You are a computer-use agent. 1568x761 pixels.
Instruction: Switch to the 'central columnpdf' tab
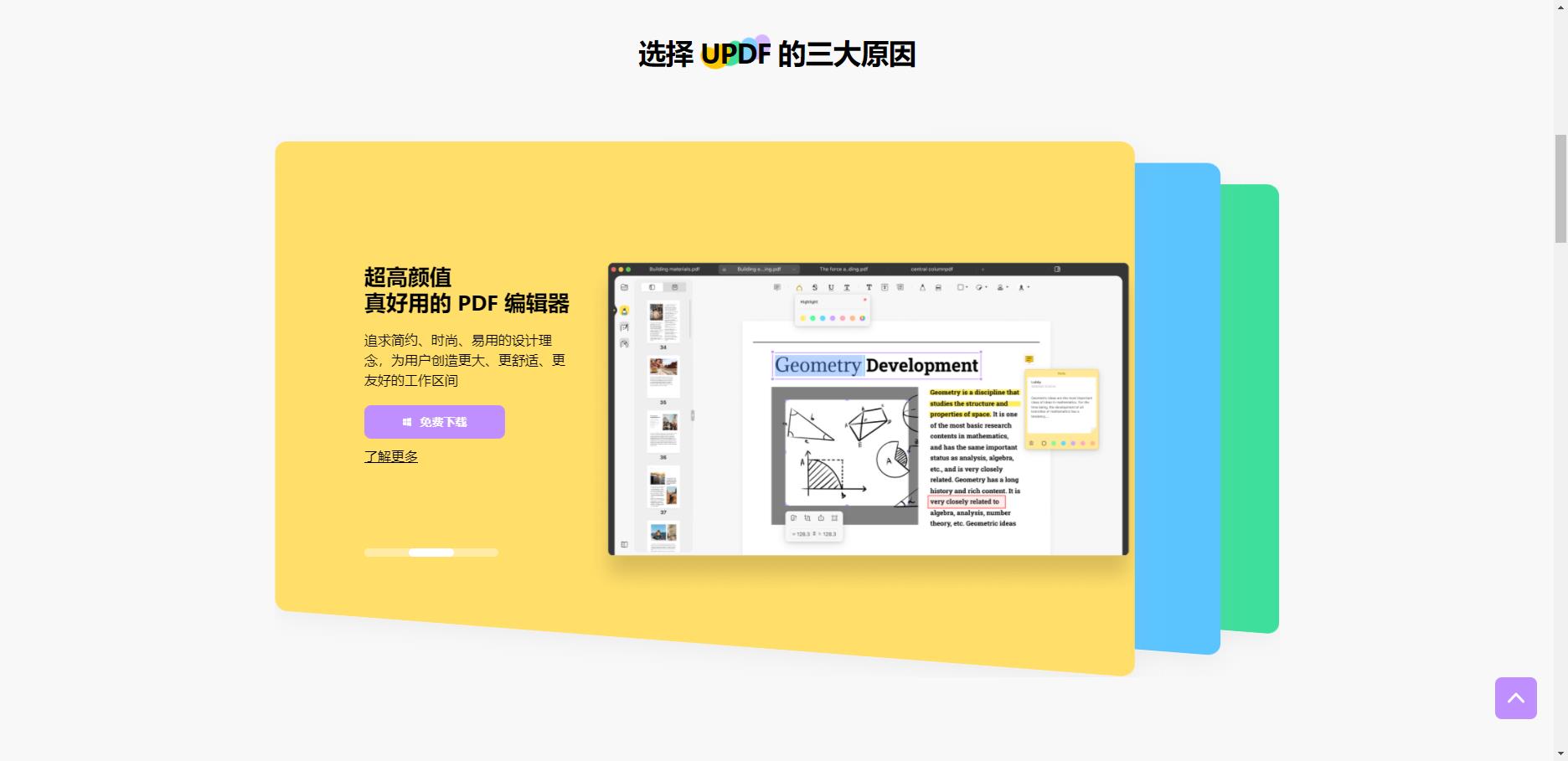[x=931, y=270]
